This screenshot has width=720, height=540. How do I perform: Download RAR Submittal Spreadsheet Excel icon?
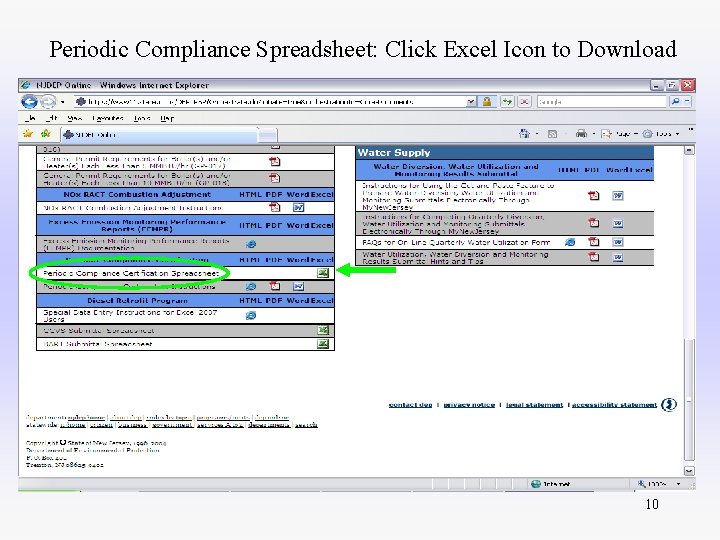click(323, 343)
